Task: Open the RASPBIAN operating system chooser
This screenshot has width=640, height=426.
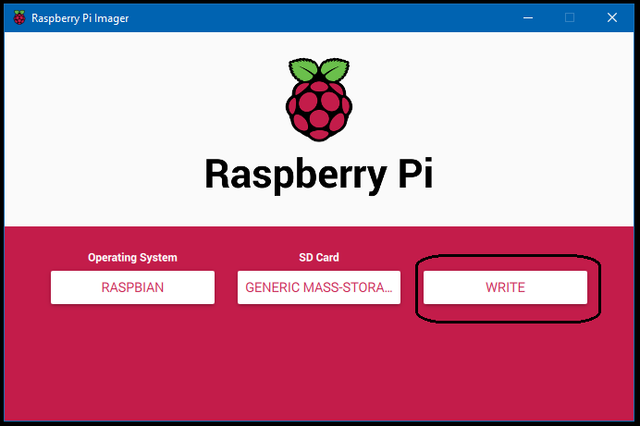Action: (133, 287)
